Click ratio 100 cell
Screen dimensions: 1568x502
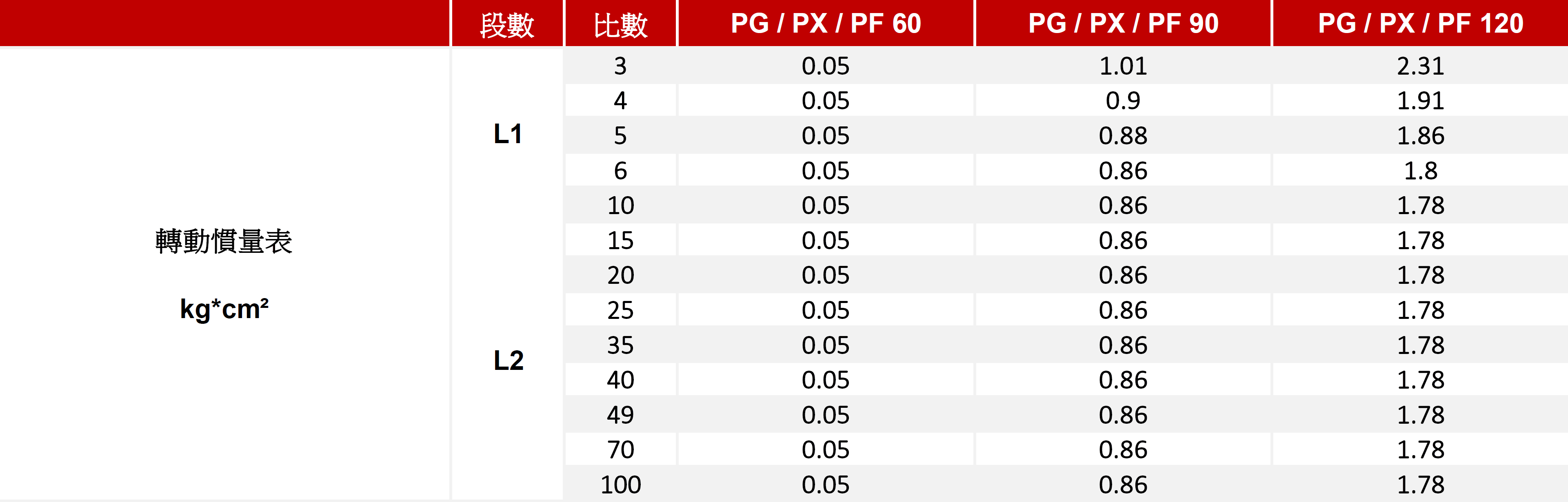620,484
